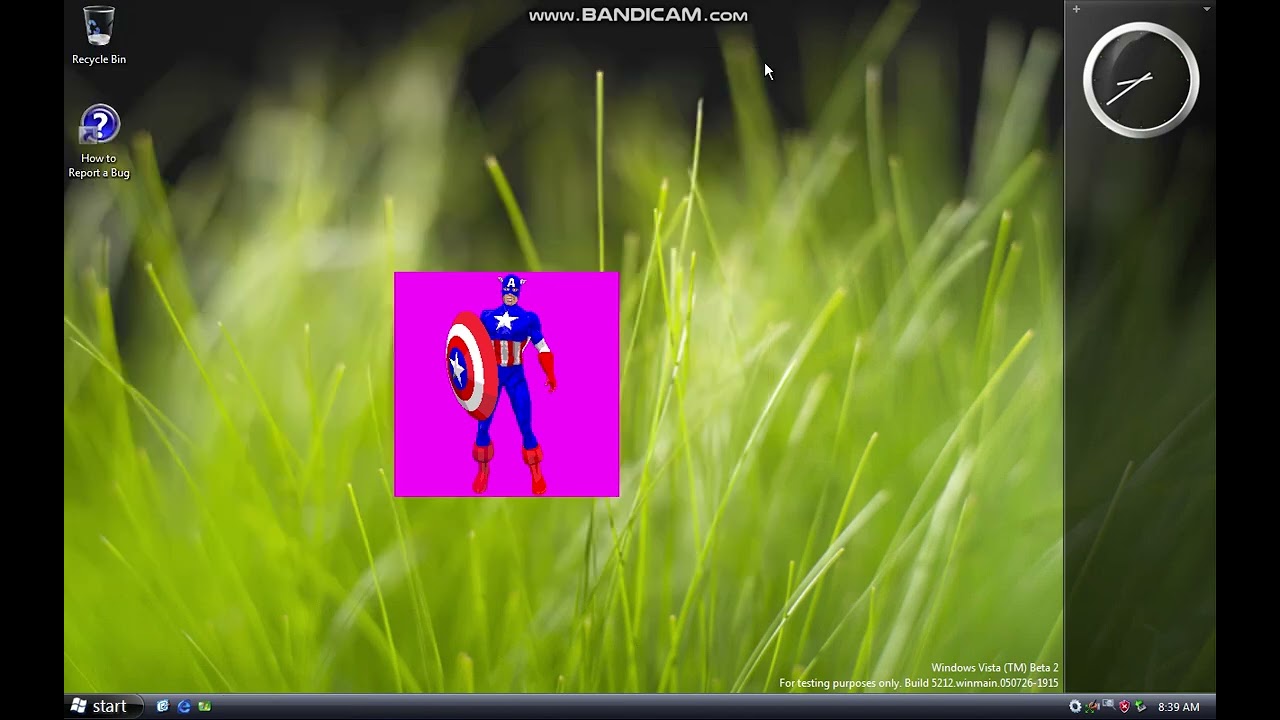Select the How to Report a Bug shortcut
1280x720 pixels.
[99, 142]
